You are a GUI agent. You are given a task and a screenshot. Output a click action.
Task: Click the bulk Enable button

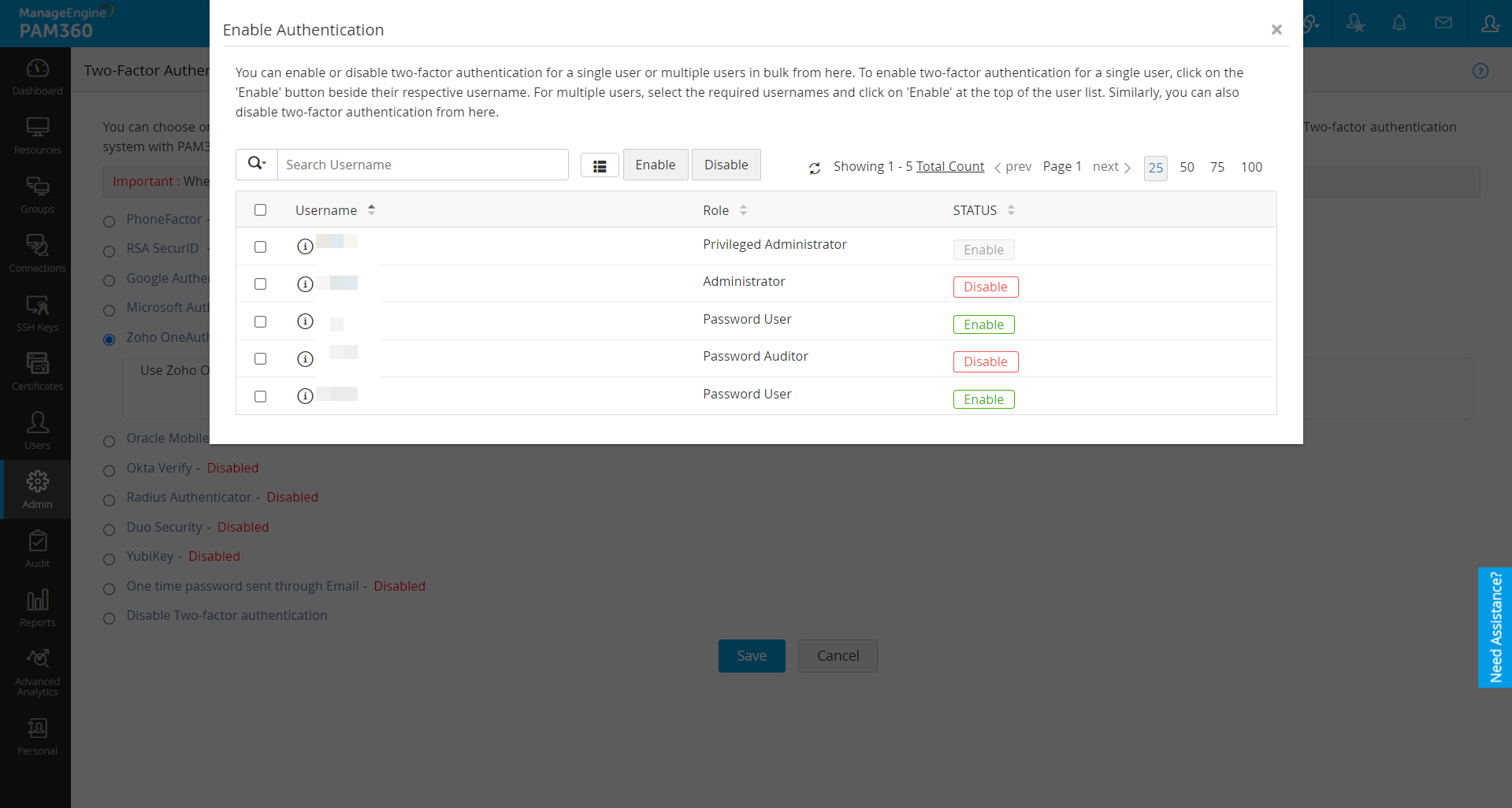coord(656,165)
